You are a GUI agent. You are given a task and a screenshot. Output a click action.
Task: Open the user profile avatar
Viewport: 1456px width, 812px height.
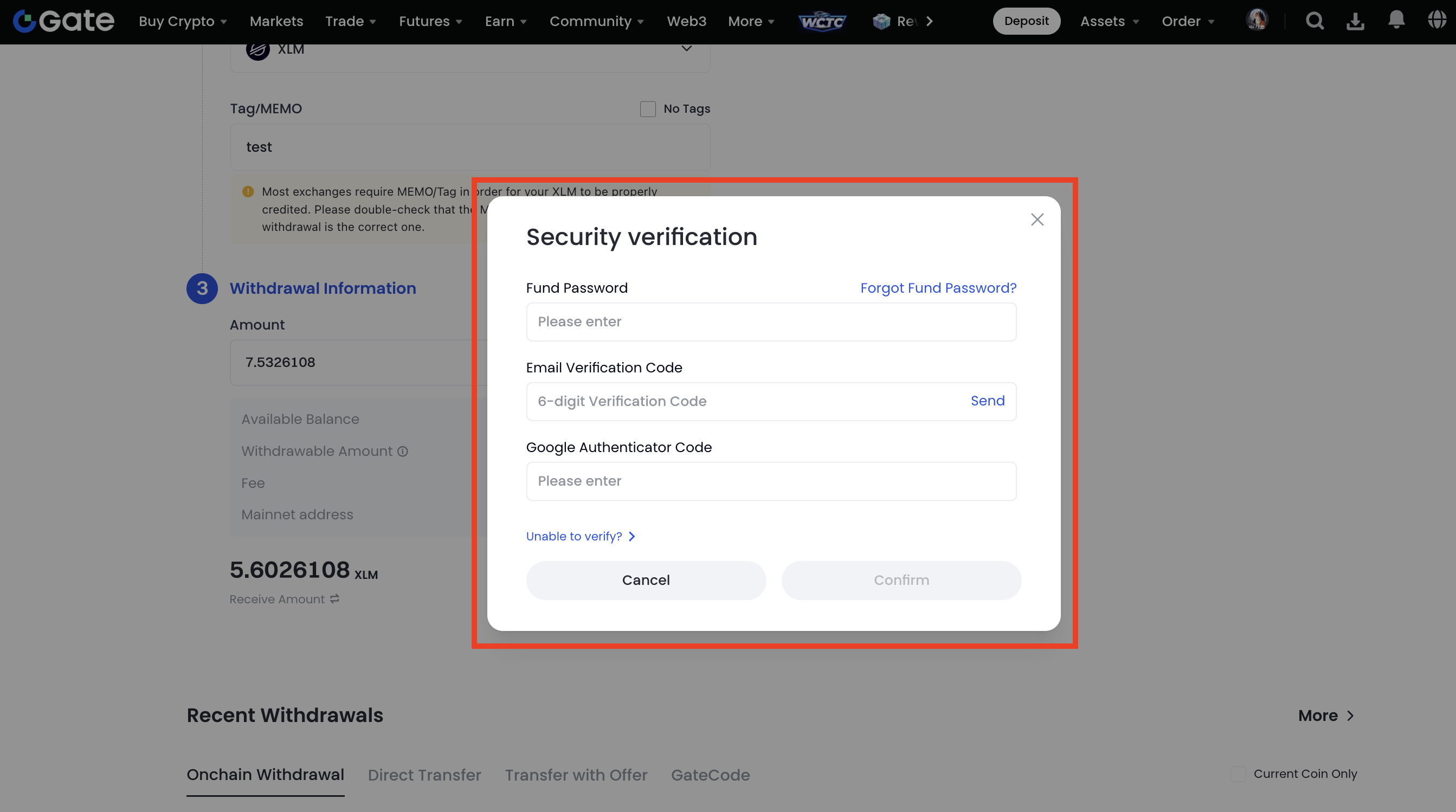click(1257, 21)
